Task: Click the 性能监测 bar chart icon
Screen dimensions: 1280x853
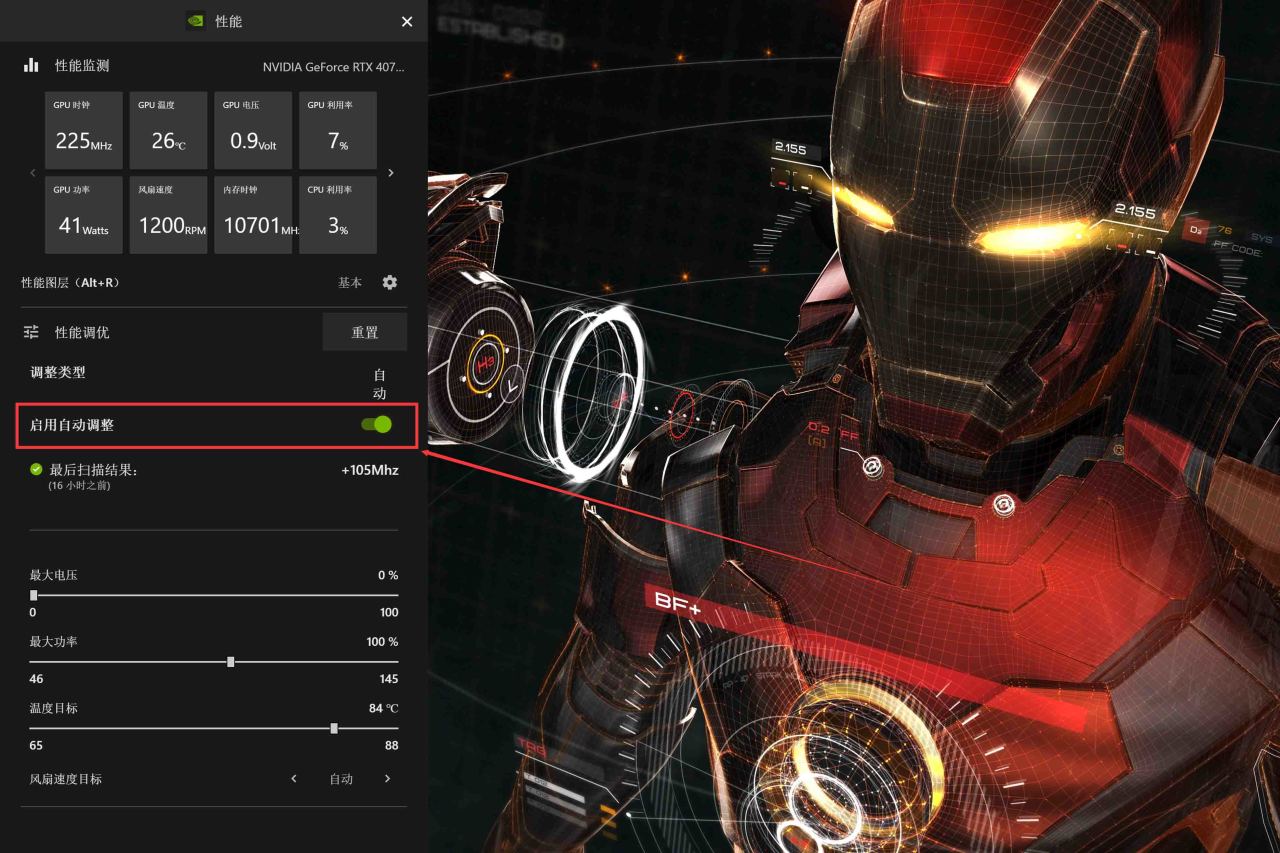Action: (x=31, y=66)
